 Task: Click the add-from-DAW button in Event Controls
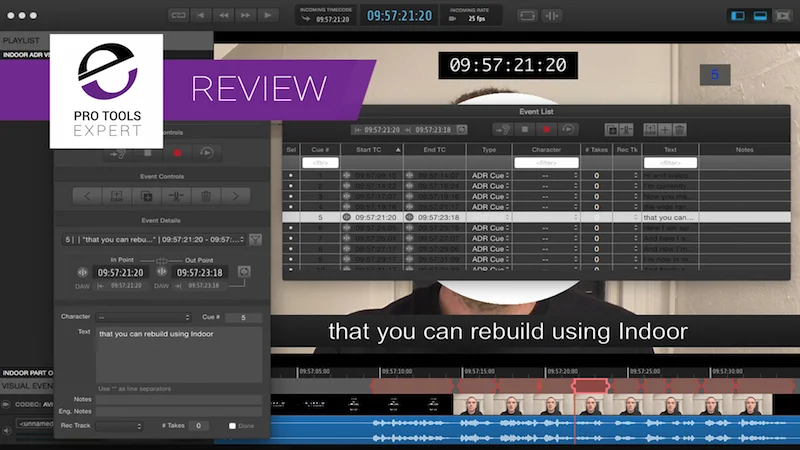(x=116, y=196)
